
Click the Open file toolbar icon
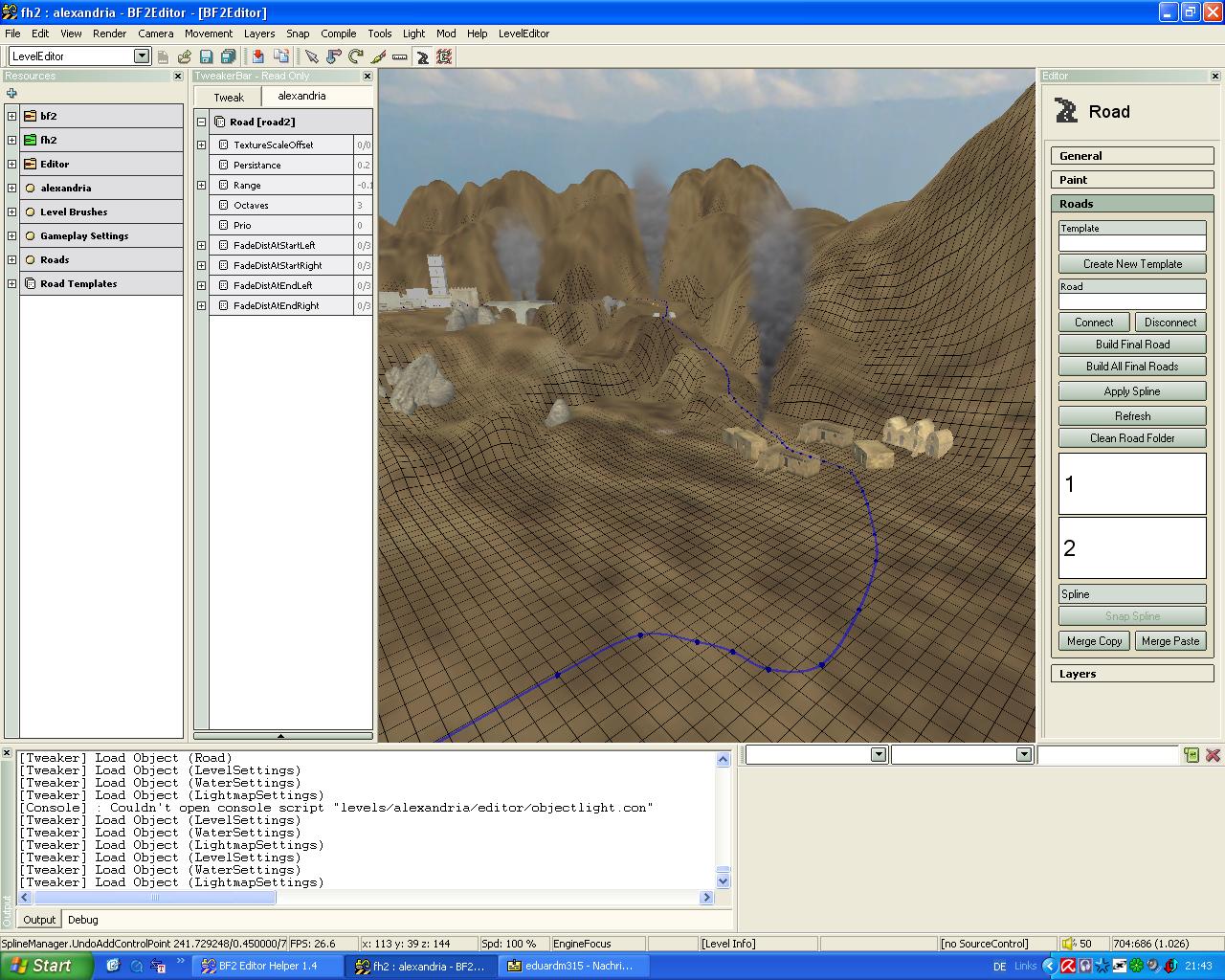coord(185,57)
